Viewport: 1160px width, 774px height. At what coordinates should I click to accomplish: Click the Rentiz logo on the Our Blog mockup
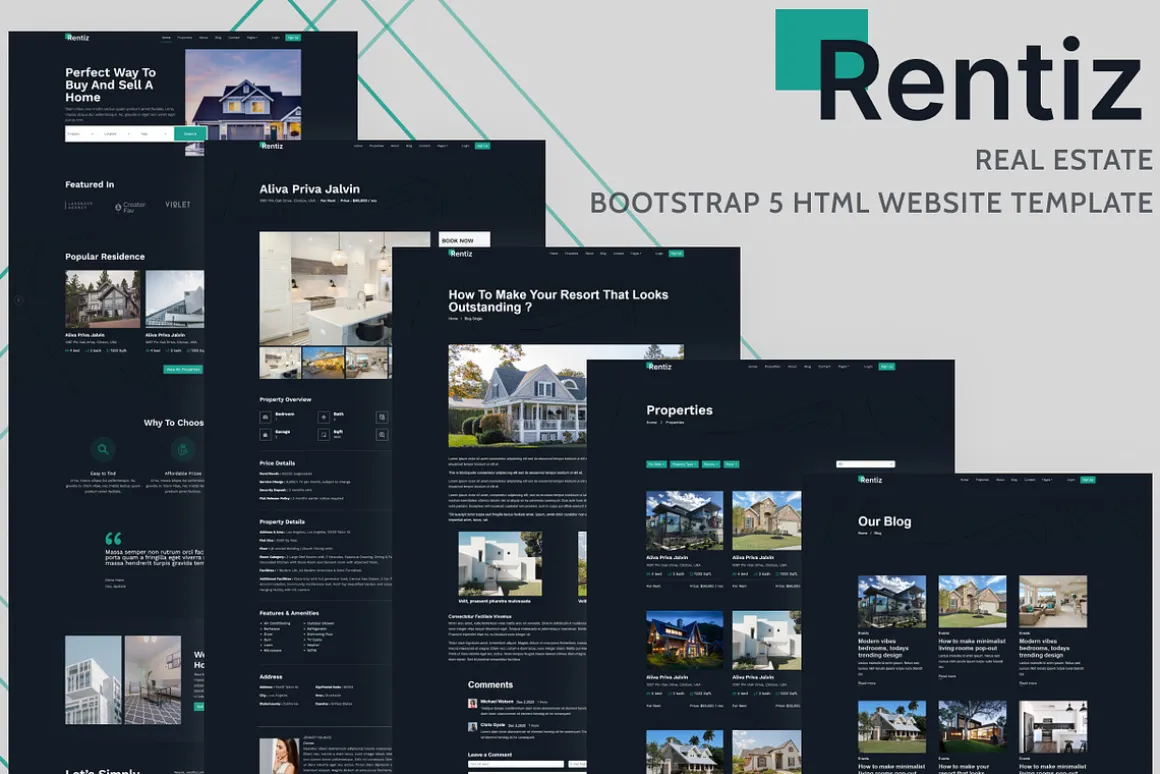pos(871,479)
